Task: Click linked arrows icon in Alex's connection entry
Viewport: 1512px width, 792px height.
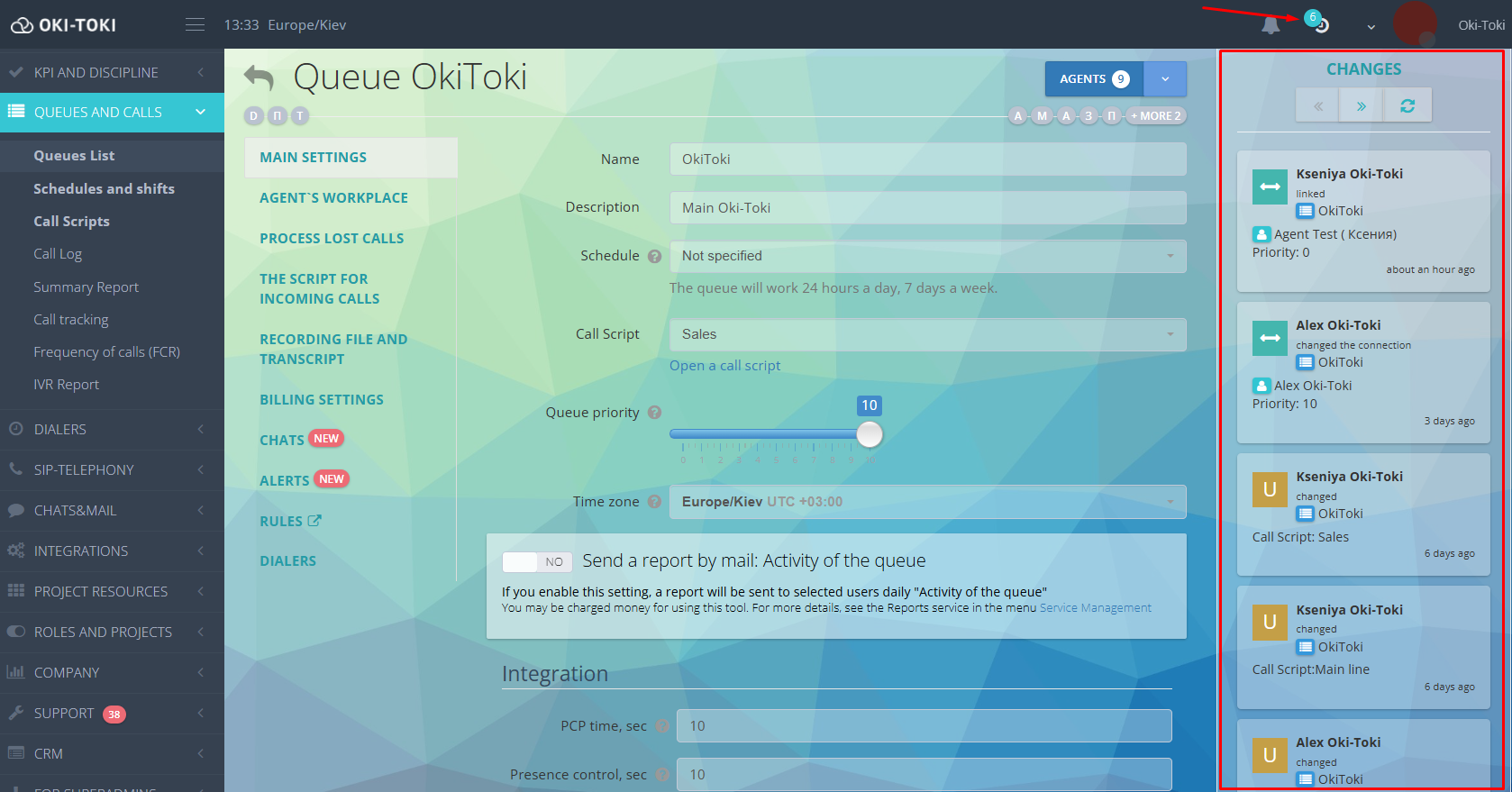Action: (1270, 338)
